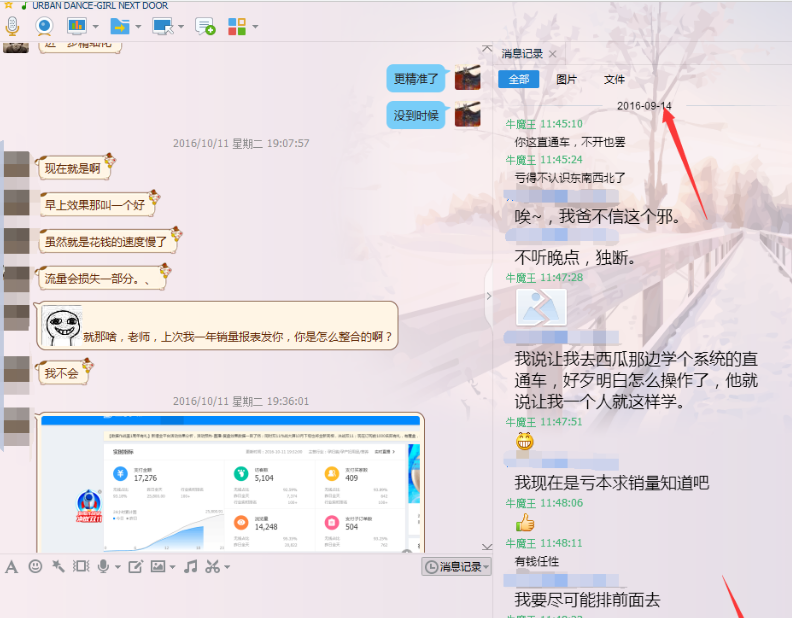The width and height of the screenshot is (792, 618).
Task: Click the URBAN DANCE-GIRL NEXT DOOR title
Action: pyautogui.click(x=100, y=6)
